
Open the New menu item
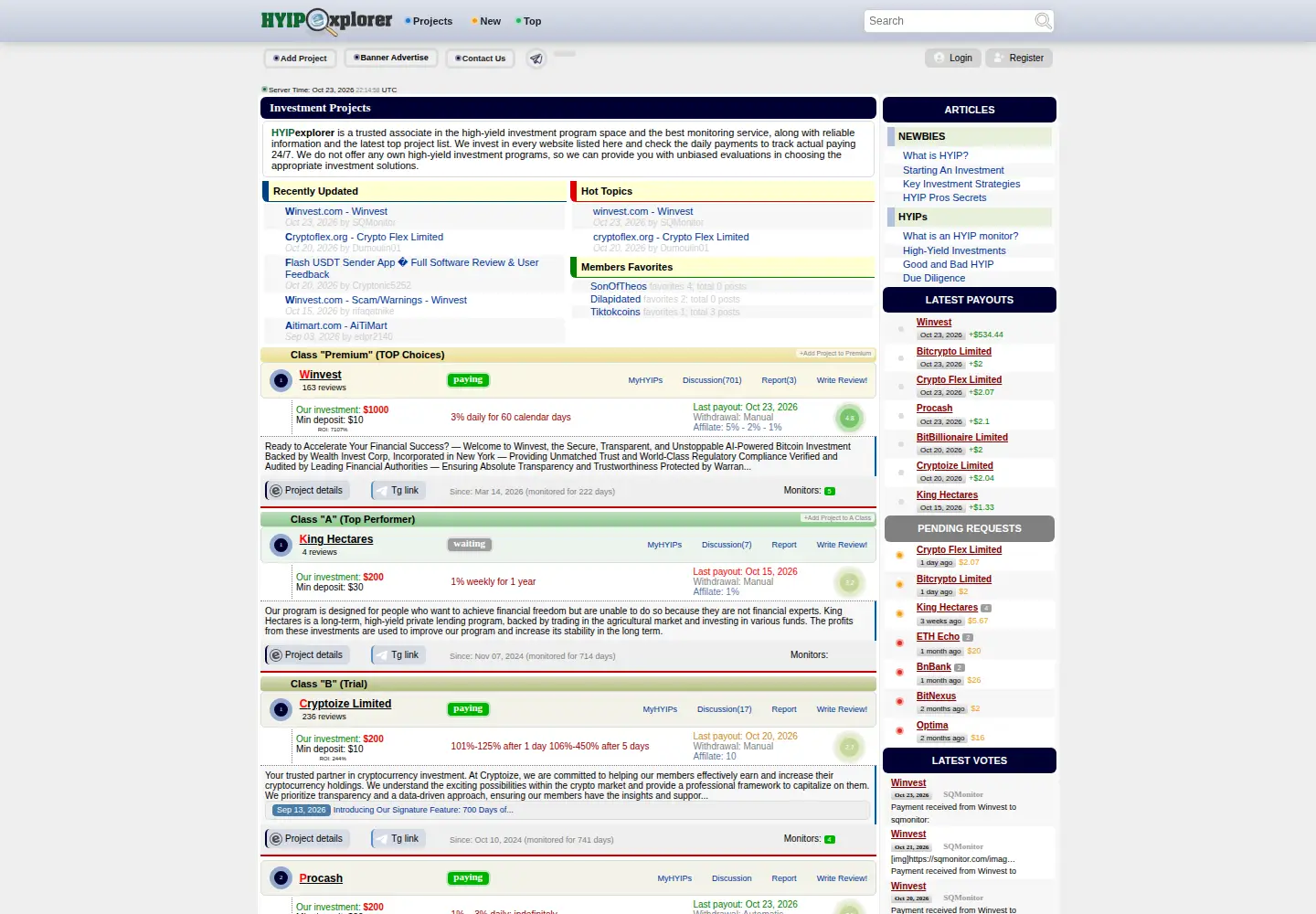click(x=486, y=21)
